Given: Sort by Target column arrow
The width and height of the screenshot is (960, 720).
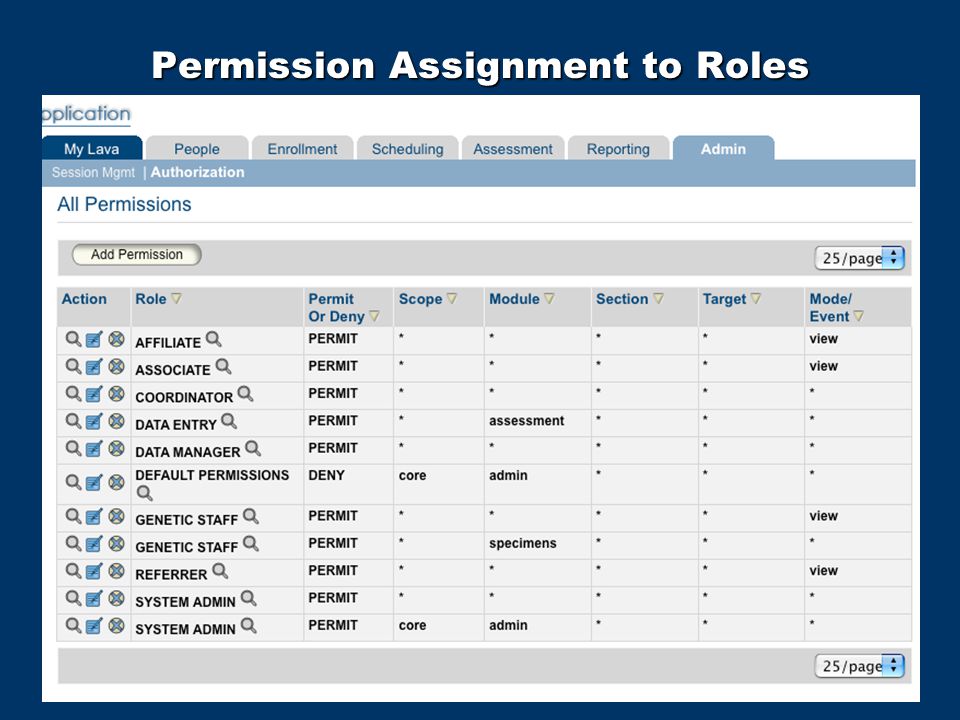Looking at the screenshot, I should 756,299.
